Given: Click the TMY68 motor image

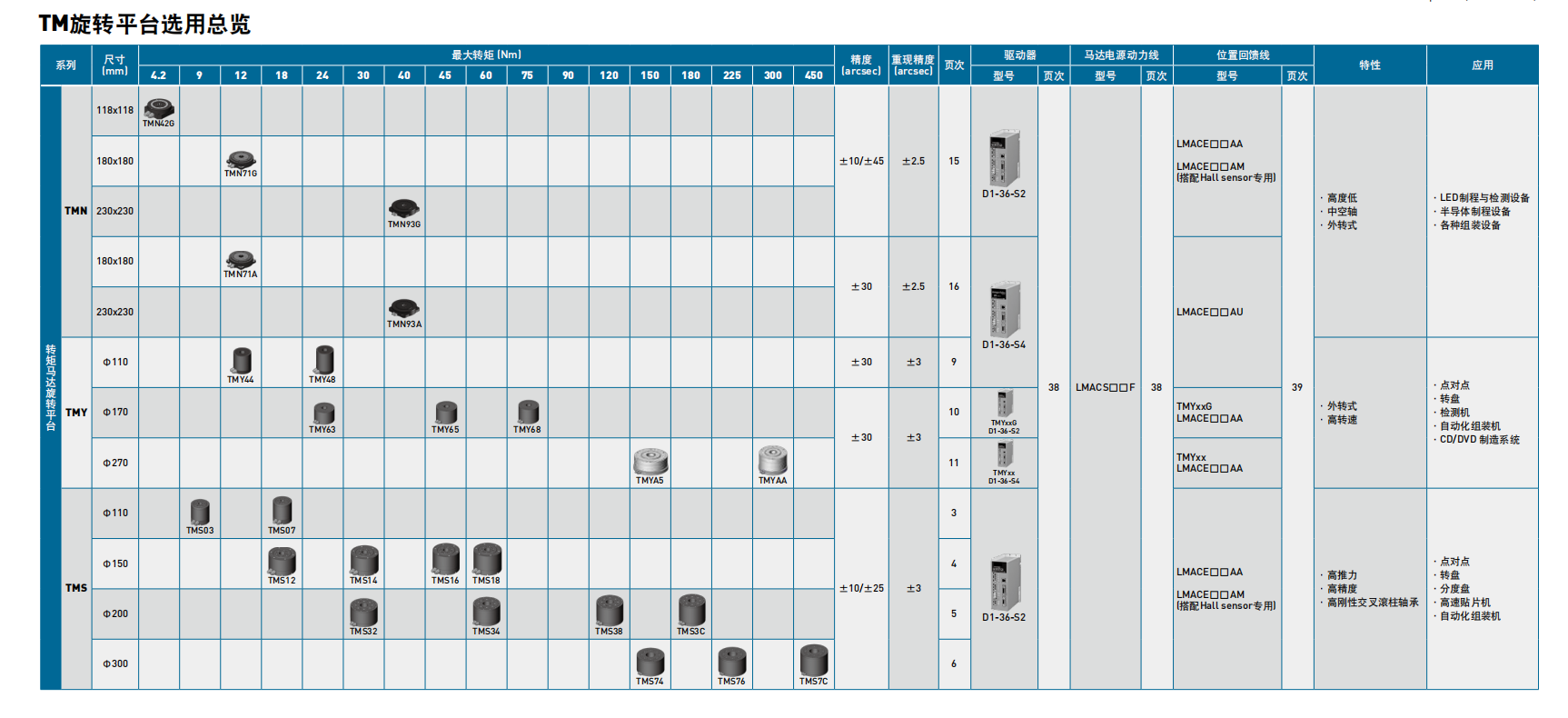Looking at the screenshot, I should coord(528,412).
